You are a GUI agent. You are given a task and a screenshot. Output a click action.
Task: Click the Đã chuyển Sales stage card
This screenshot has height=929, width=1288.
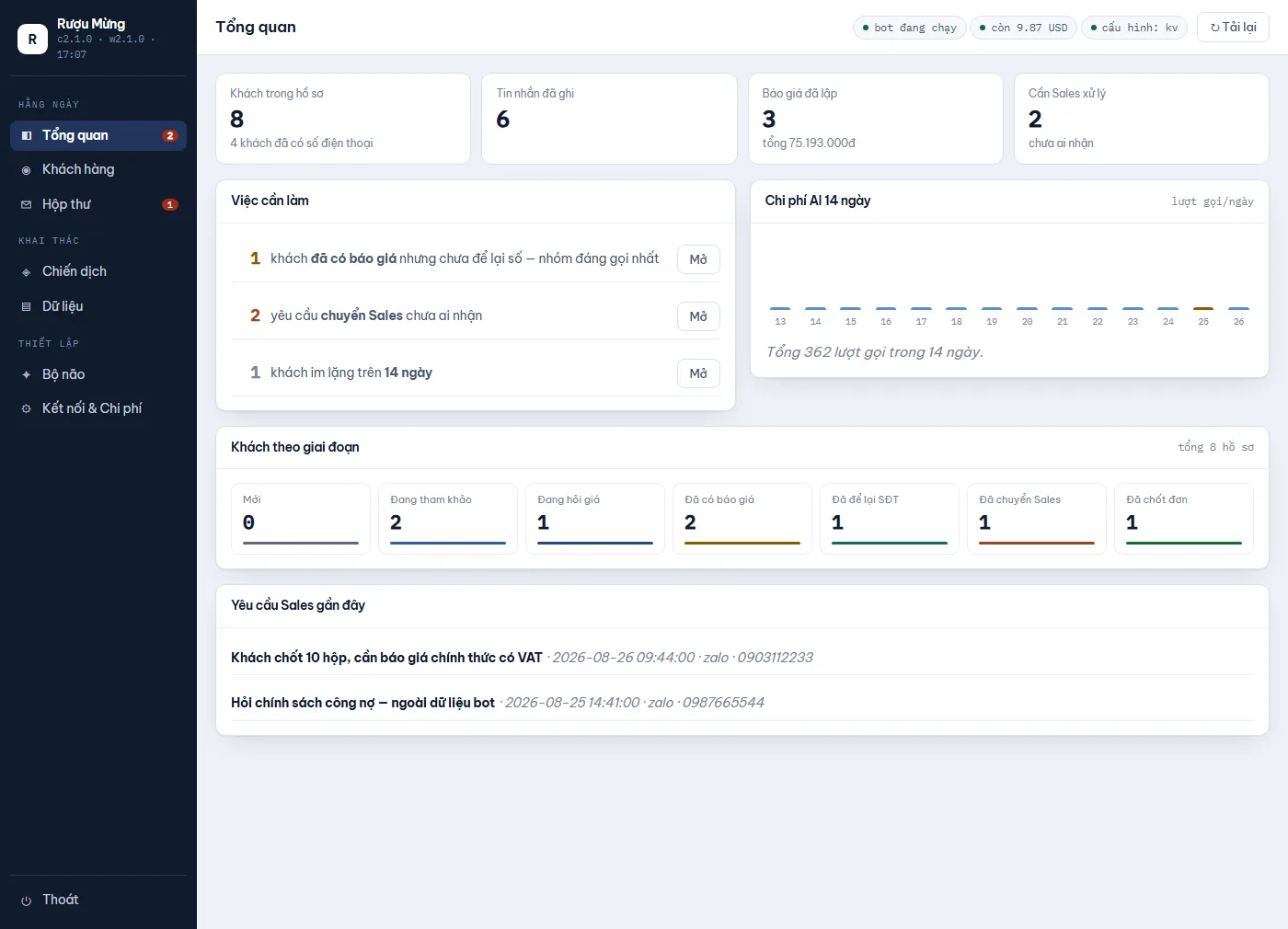point(1037,519)
